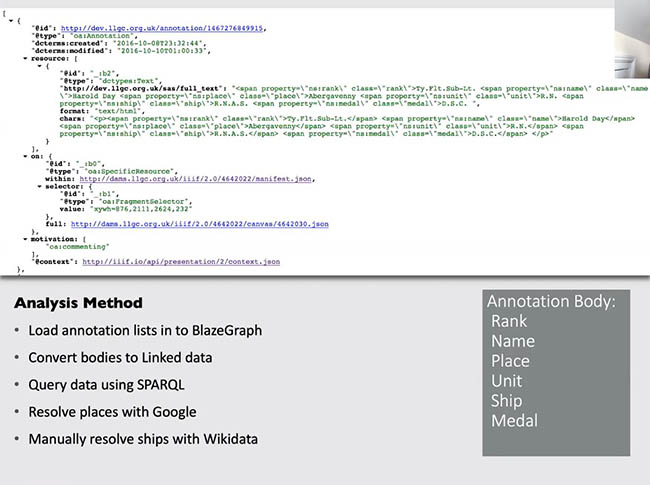650x485 pixels.
Task: Collapse the 'on' object node
Action: [x=25, y=156]
